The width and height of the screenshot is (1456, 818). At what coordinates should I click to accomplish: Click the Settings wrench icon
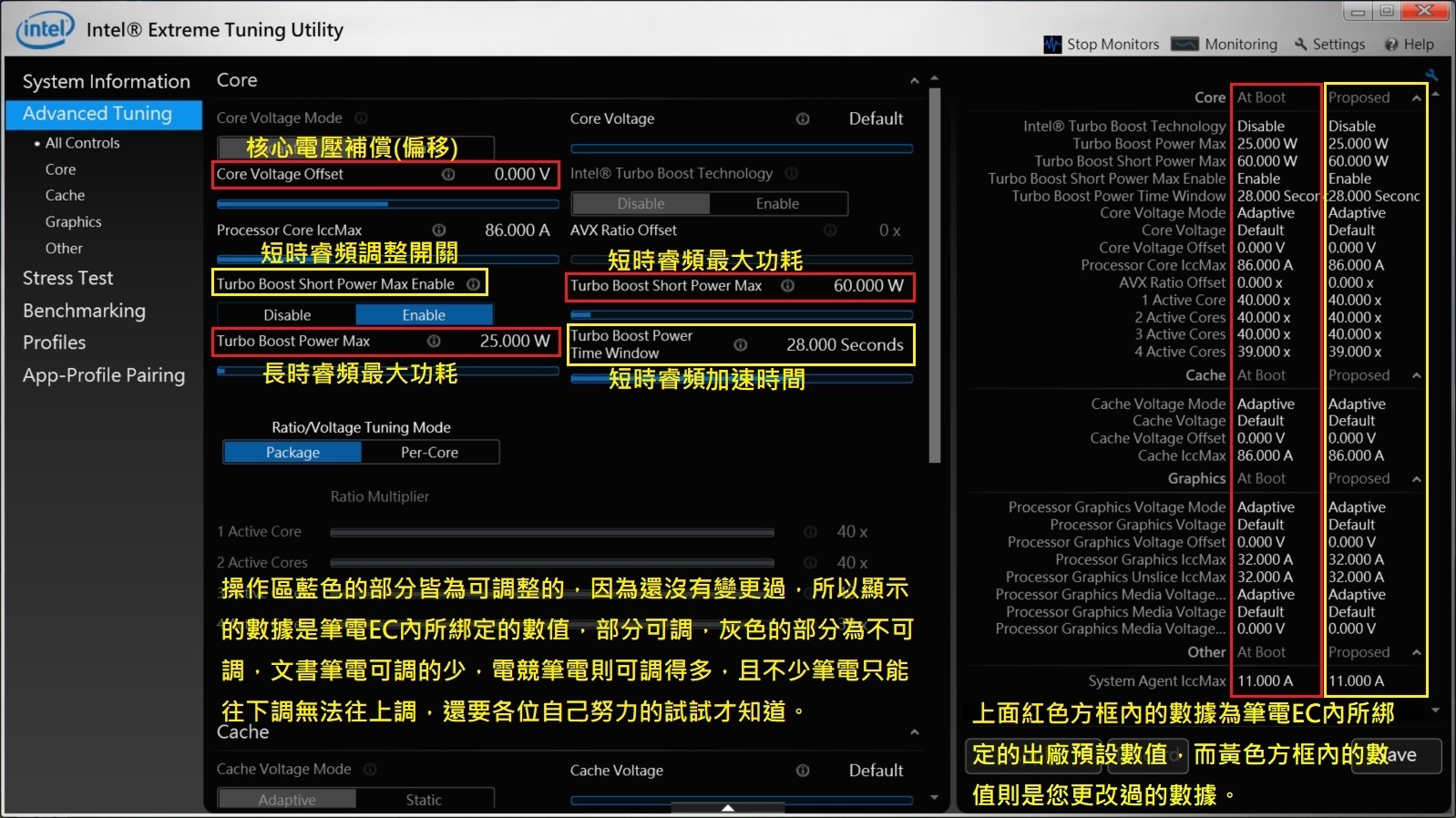pyautogui.click(x=1301, y=44)
